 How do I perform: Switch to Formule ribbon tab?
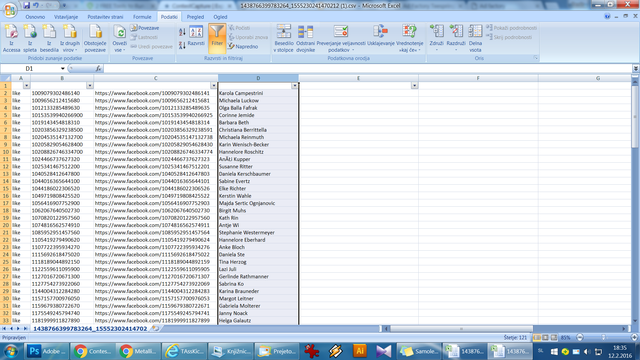pos(142,17)
